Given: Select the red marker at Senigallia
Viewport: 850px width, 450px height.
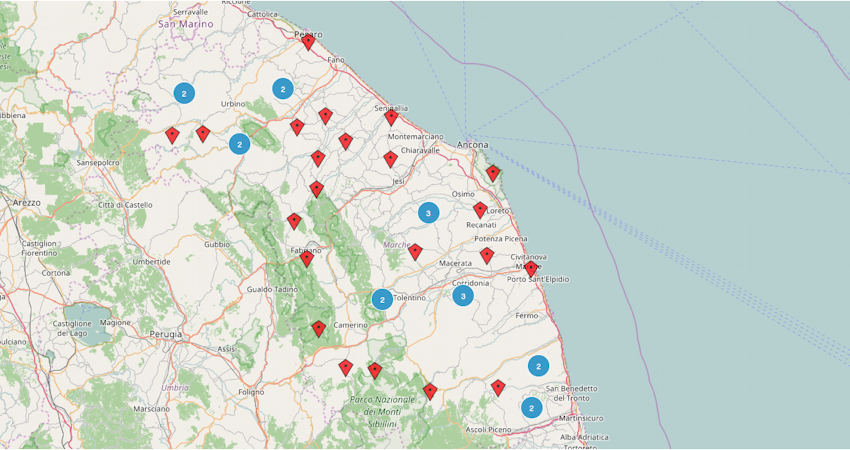Looking at the screenshot, I should (x=391, y=118).
